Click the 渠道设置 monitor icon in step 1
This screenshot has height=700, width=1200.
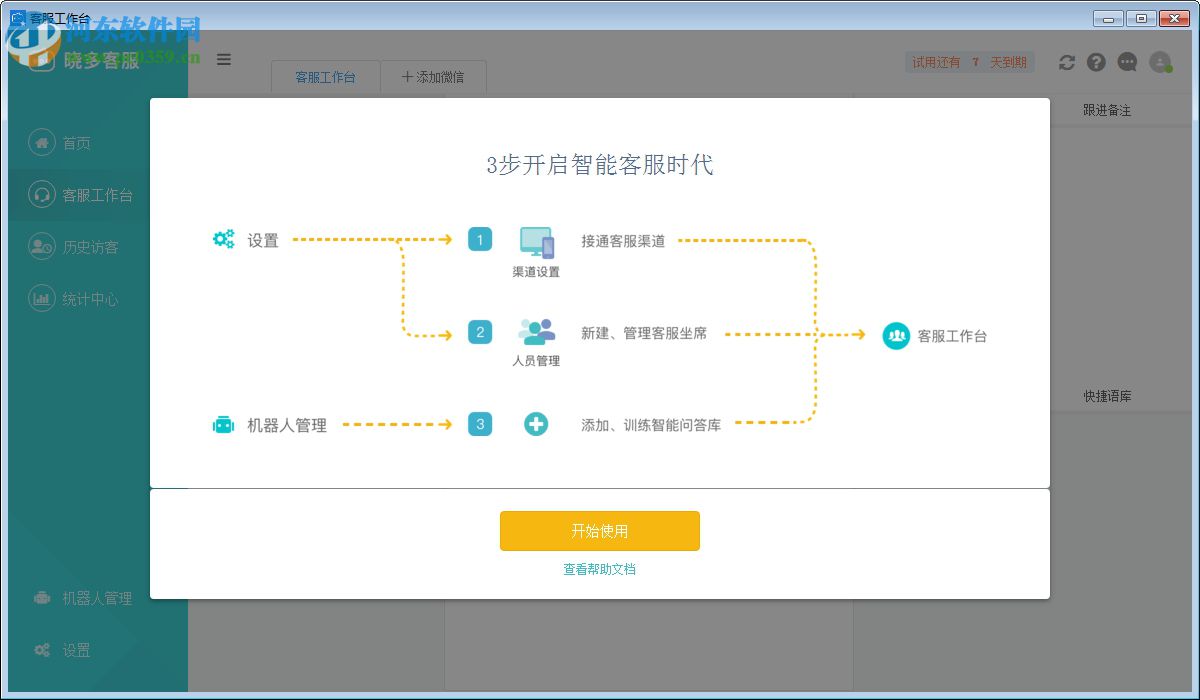pyautogui.click(x=536, y=241)
